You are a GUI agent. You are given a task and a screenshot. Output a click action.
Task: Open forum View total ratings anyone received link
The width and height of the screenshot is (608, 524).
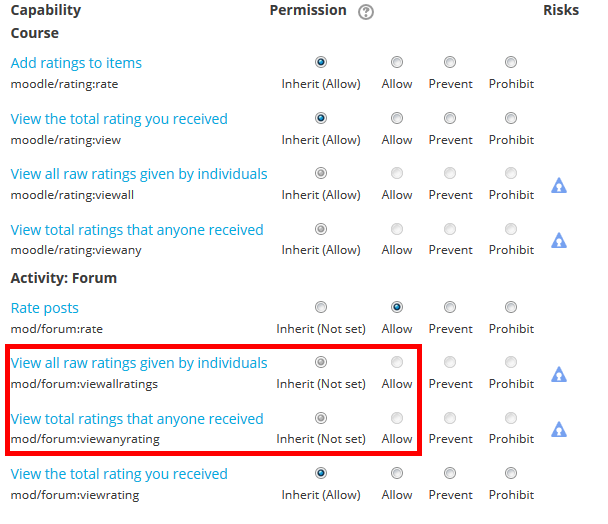click(137, 419)
